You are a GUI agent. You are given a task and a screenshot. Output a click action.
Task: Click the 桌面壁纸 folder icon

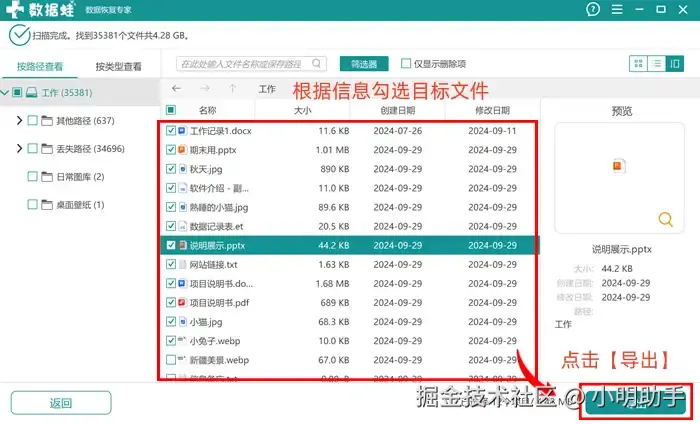click(x=47, y=205)
